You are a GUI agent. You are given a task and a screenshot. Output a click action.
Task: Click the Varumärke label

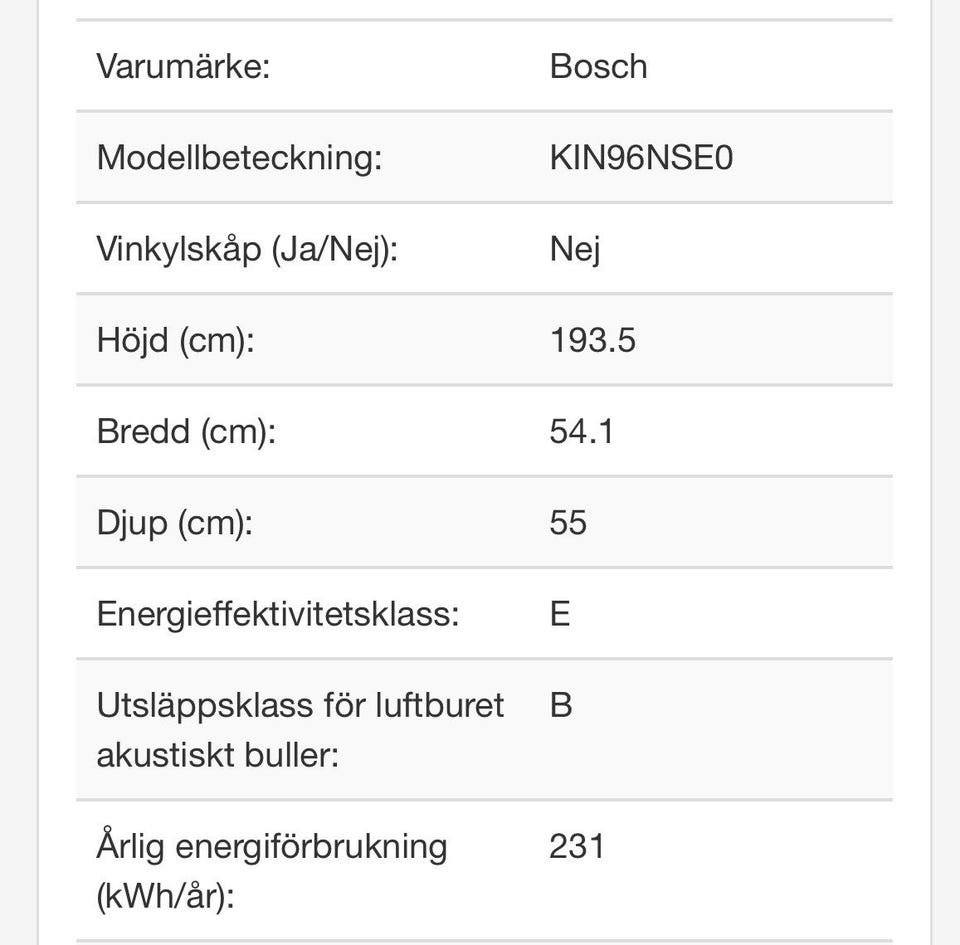pyautogui.click(x=183, y=67)
